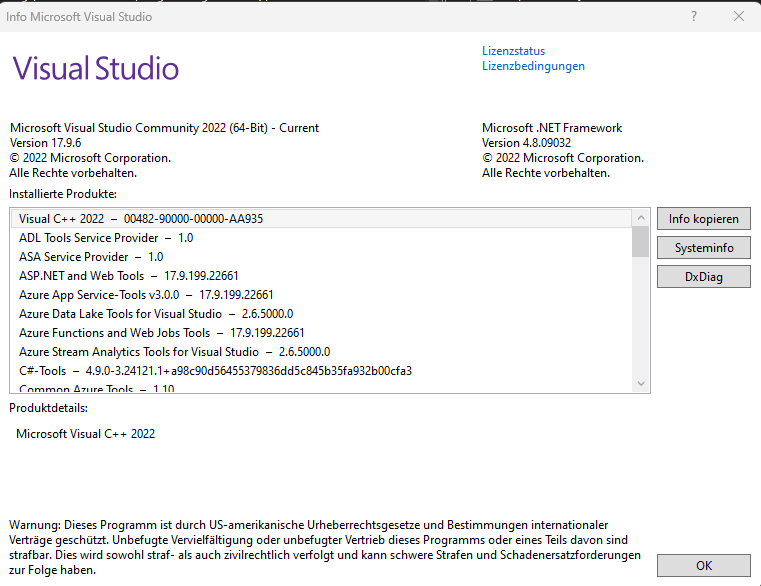Screen dimensions: 761x586
Task: Open Systeminfo
Action: tap(703, 248)
